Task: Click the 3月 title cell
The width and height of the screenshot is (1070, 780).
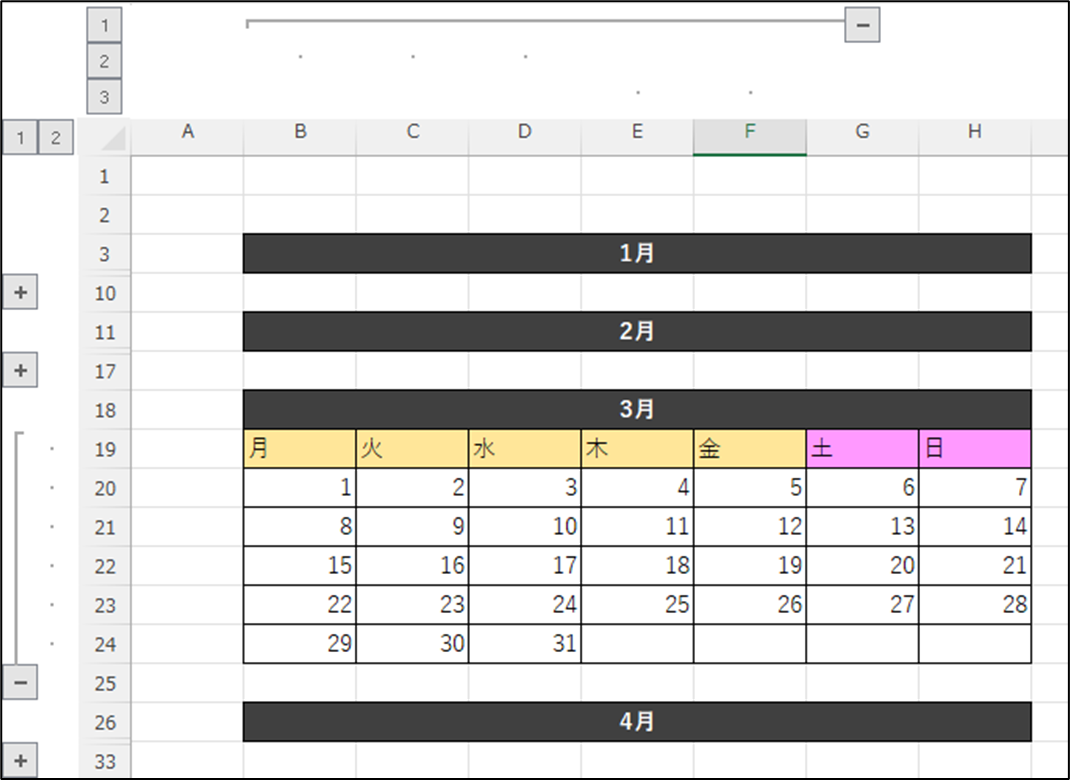Action: click(637, 410)
